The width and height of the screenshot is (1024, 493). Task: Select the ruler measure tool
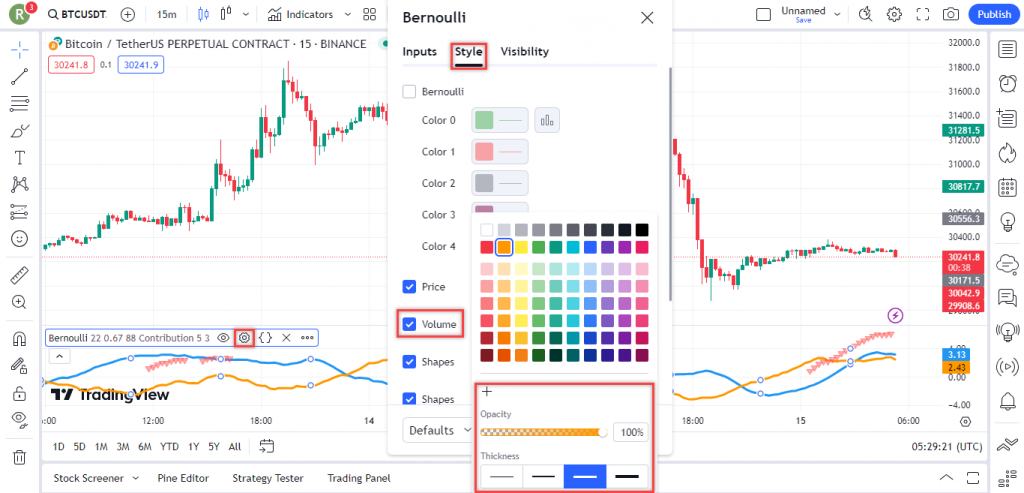[x=20, y=276]
